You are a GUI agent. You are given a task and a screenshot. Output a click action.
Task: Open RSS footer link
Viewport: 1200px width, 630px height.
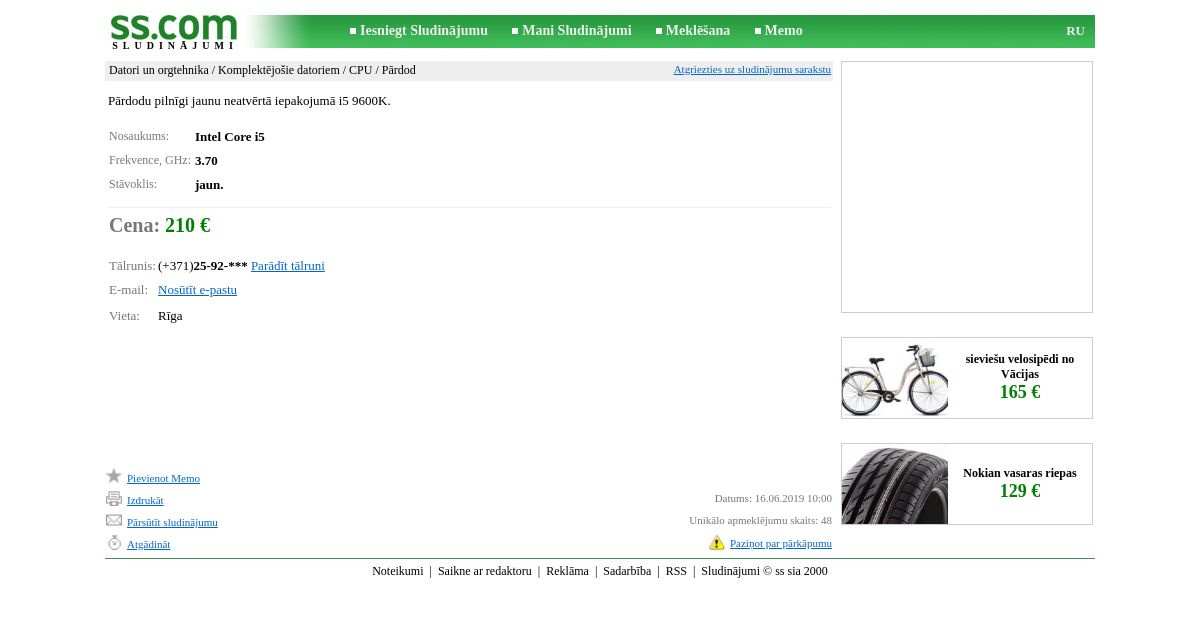click(676, 572)
